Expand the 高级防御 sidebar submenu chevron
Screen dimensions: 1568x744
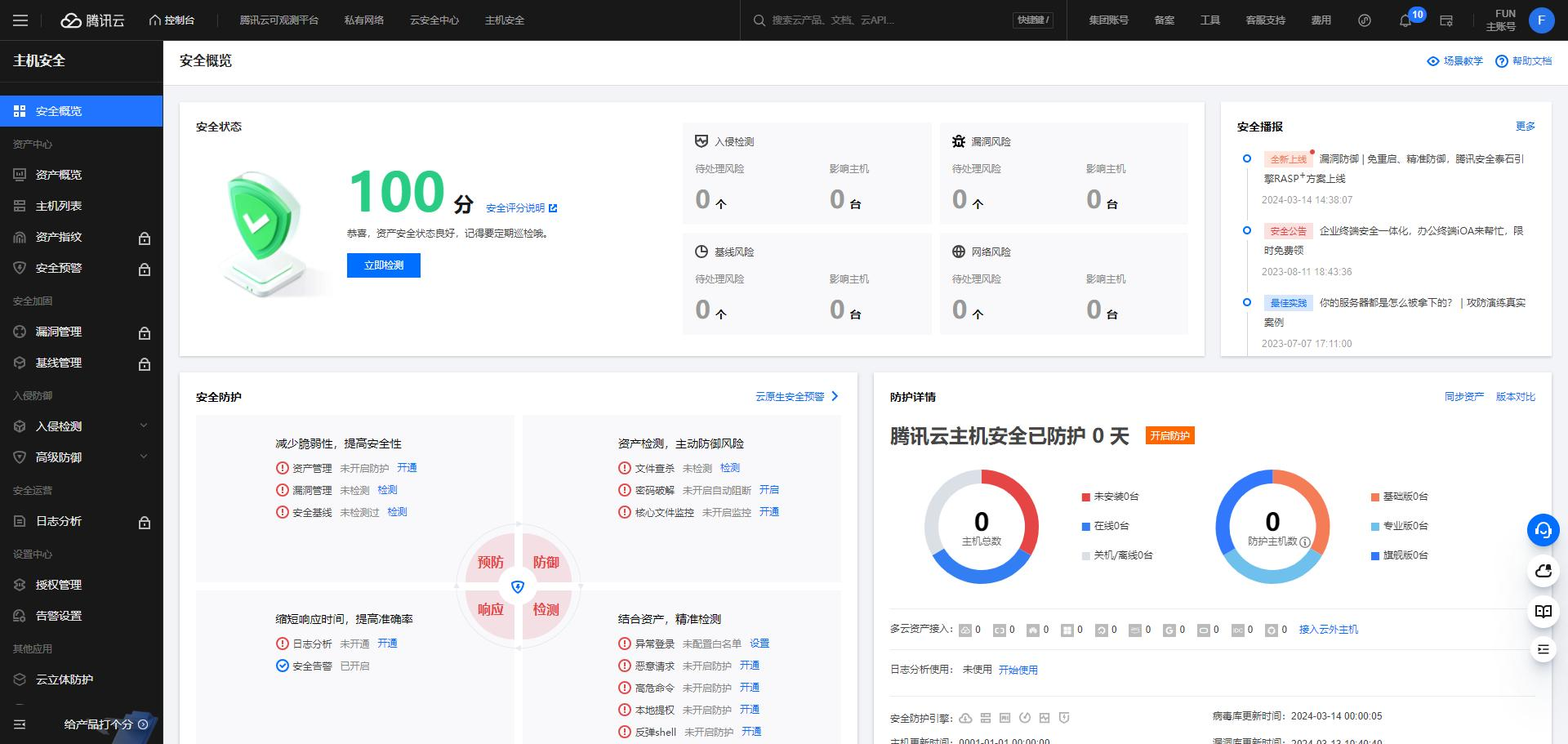click(x=144, y=457)
